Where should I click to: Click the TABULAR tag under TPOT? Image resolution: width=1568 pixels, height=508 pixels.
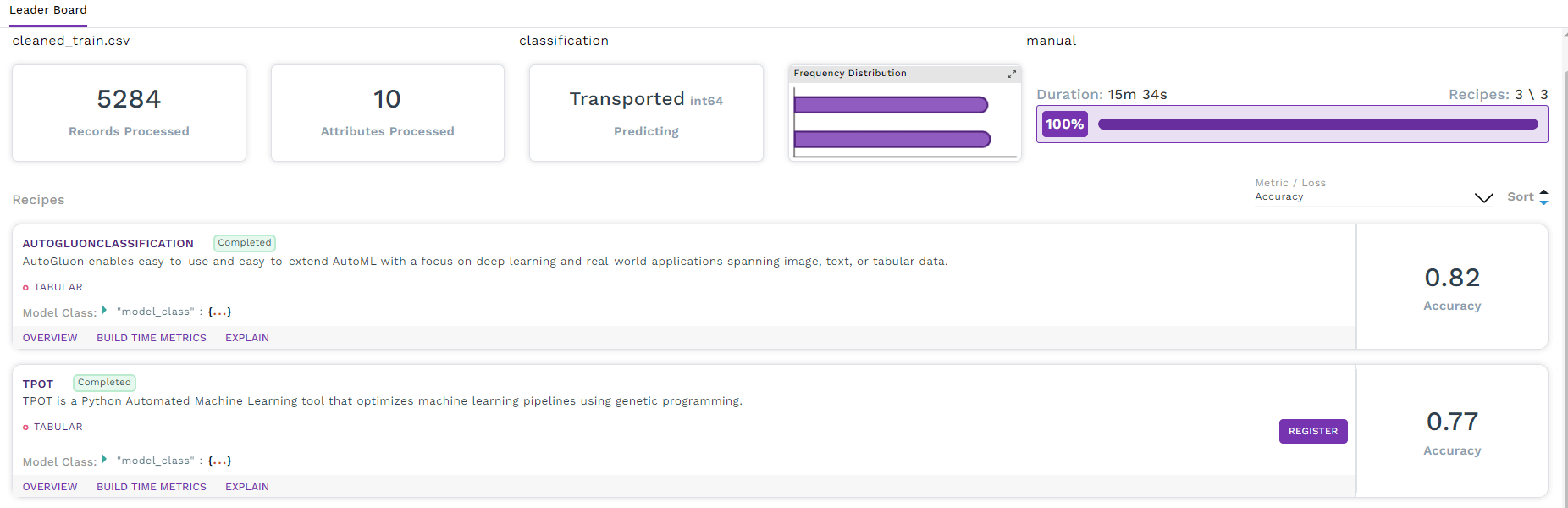tap(58, 428)
